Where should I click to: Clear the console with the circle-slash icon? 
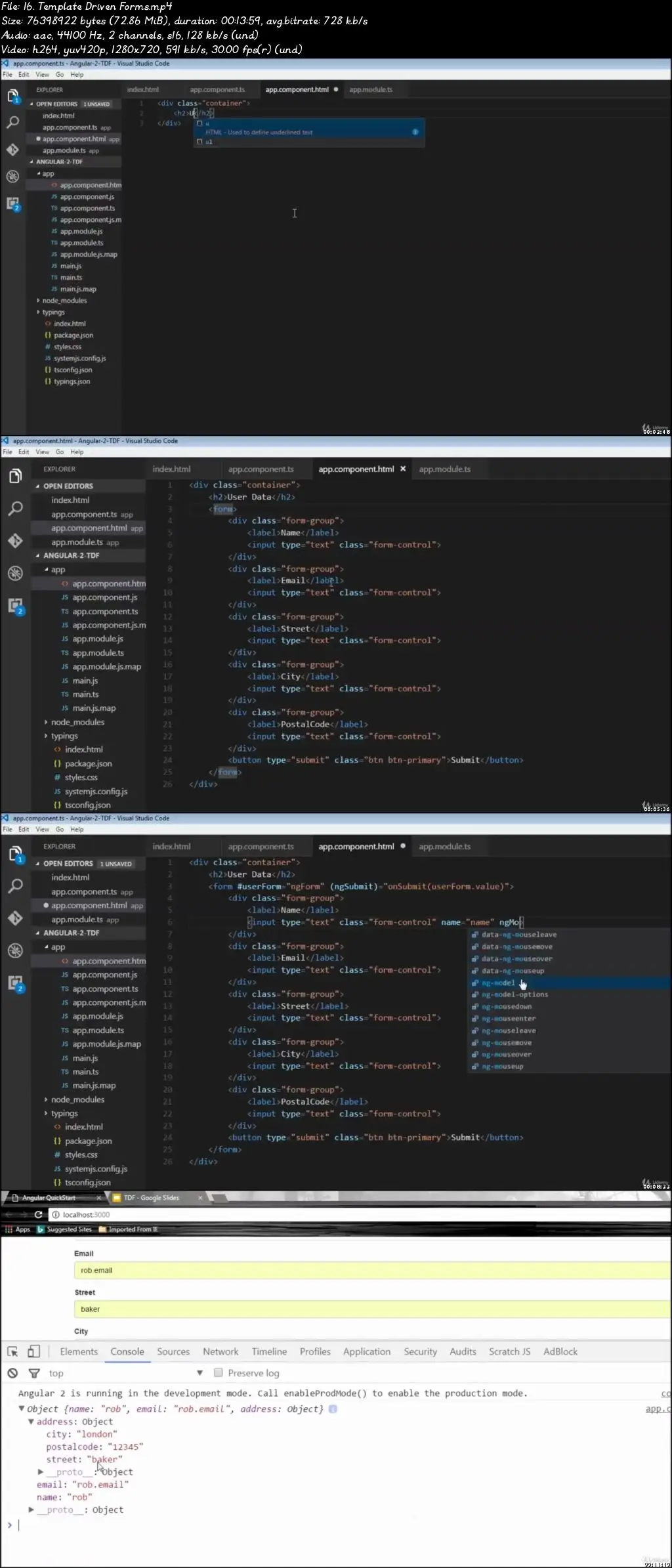(12, 1373)
